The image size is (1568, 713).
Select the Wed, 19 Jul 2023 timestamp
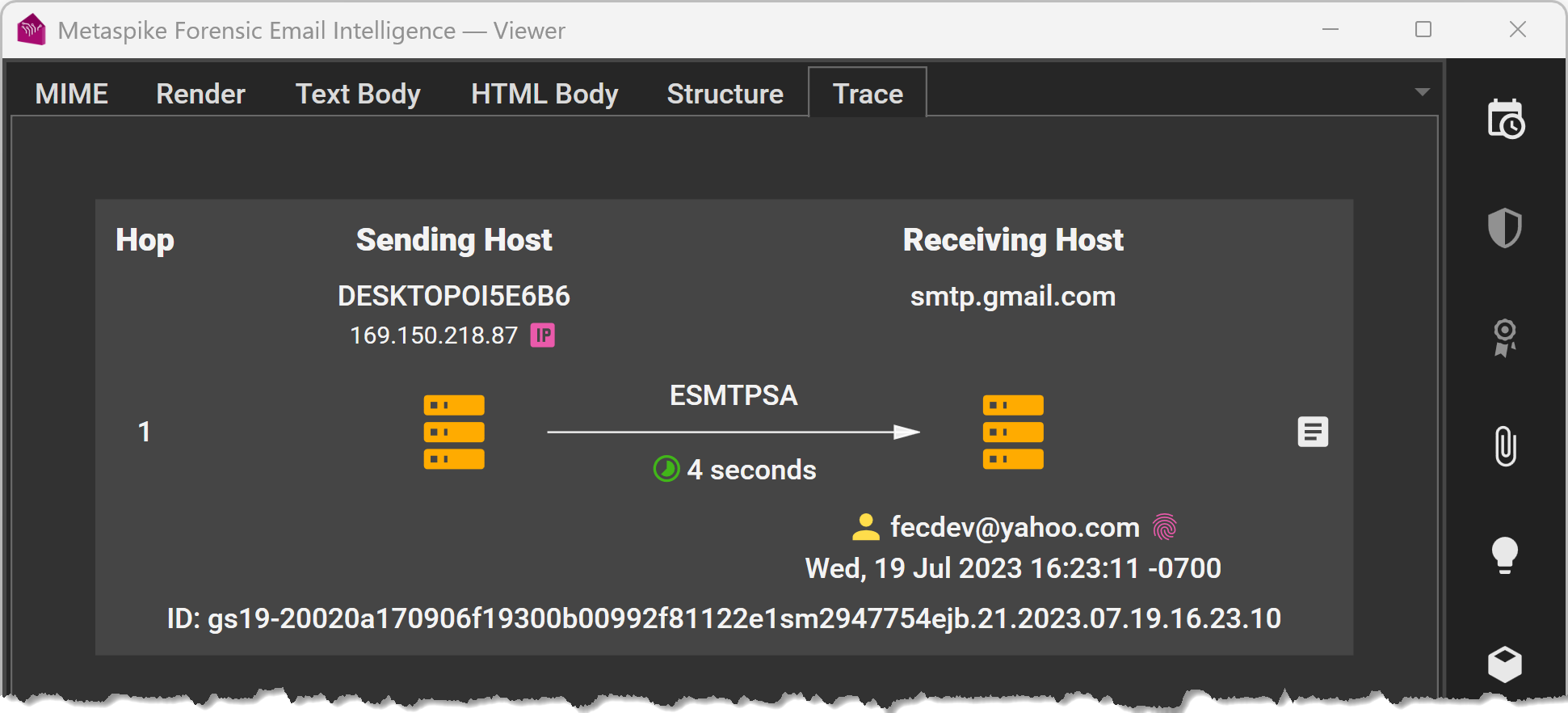click(1013, 568)
